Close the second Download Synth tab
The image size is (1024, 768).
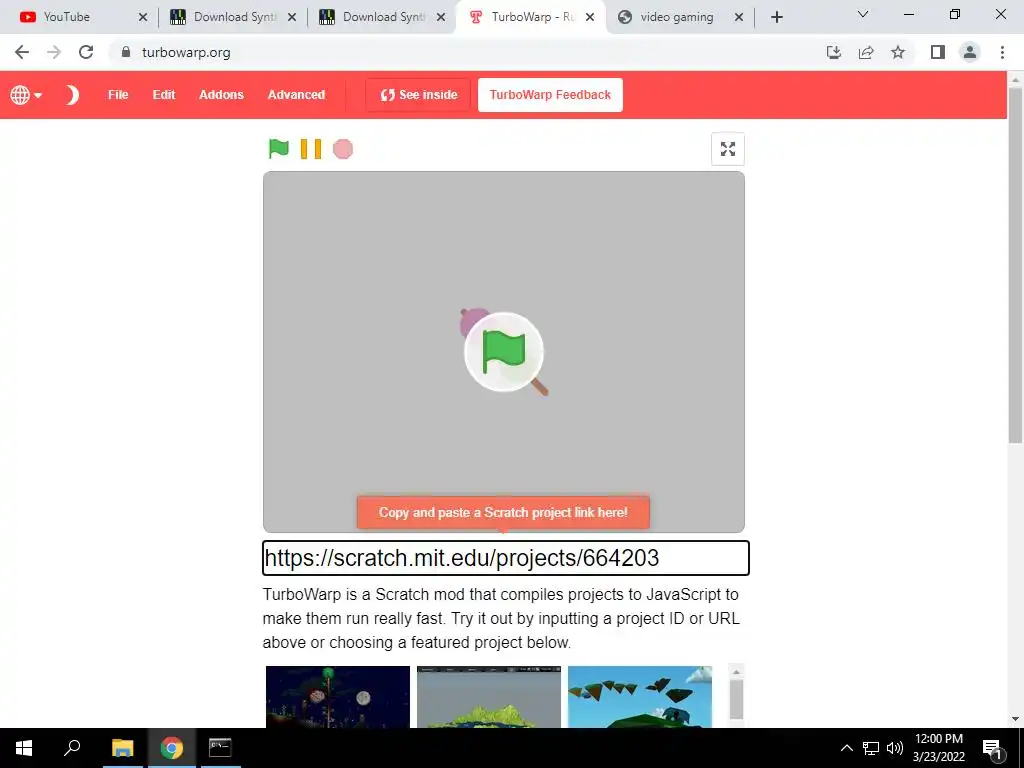[x=441, y=17]
